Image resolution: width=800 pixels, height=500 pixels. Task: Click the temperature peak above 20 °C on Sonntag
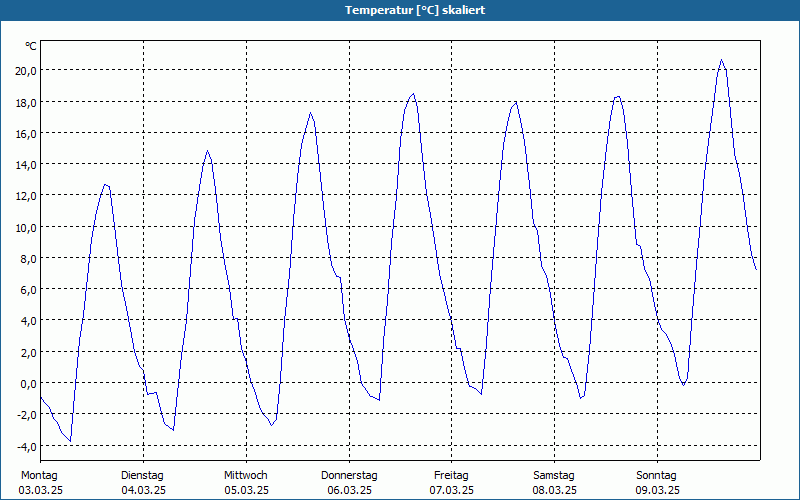(x=721, y=60)
